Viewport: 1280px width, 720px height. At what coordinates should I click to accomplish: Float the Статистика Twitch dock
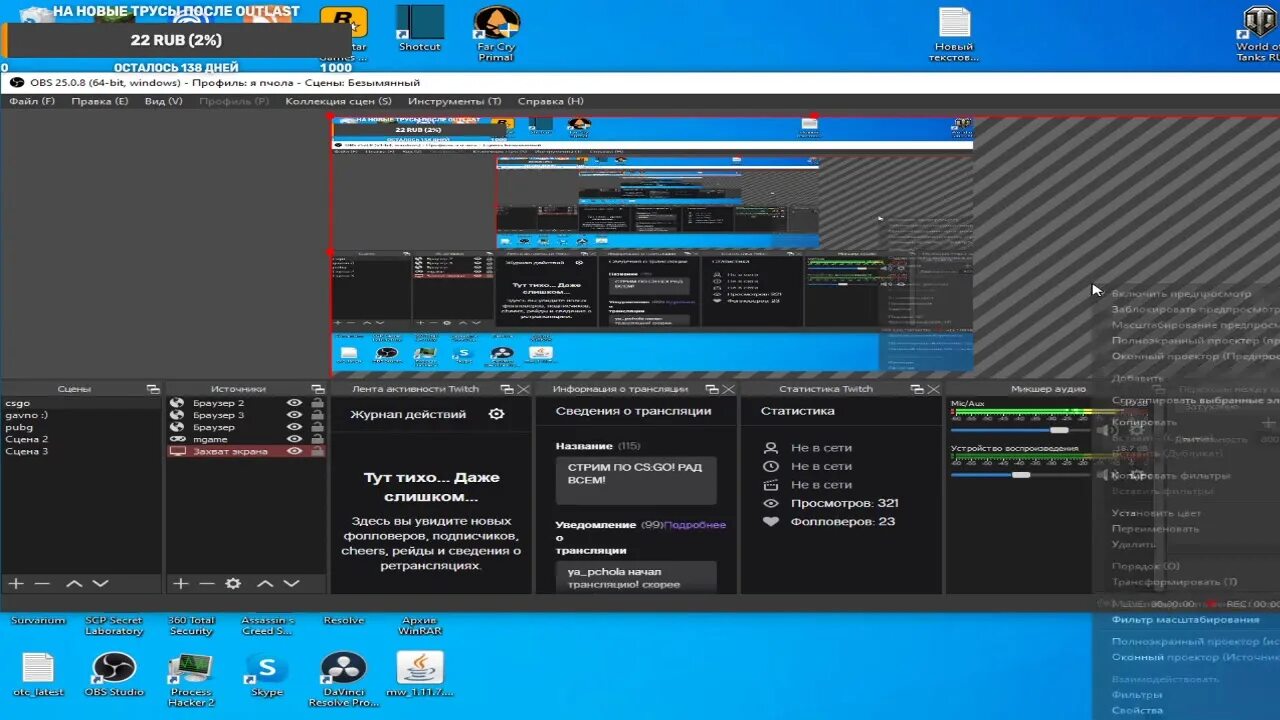917,389
